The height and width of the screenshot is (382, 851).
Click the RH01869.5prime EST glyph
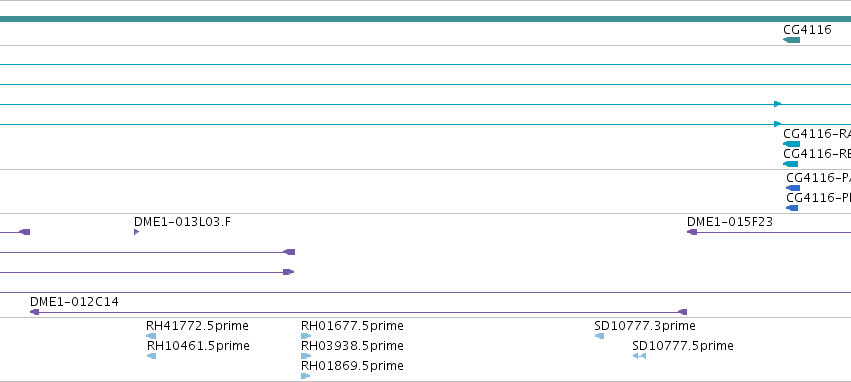[x=306, y=375]
